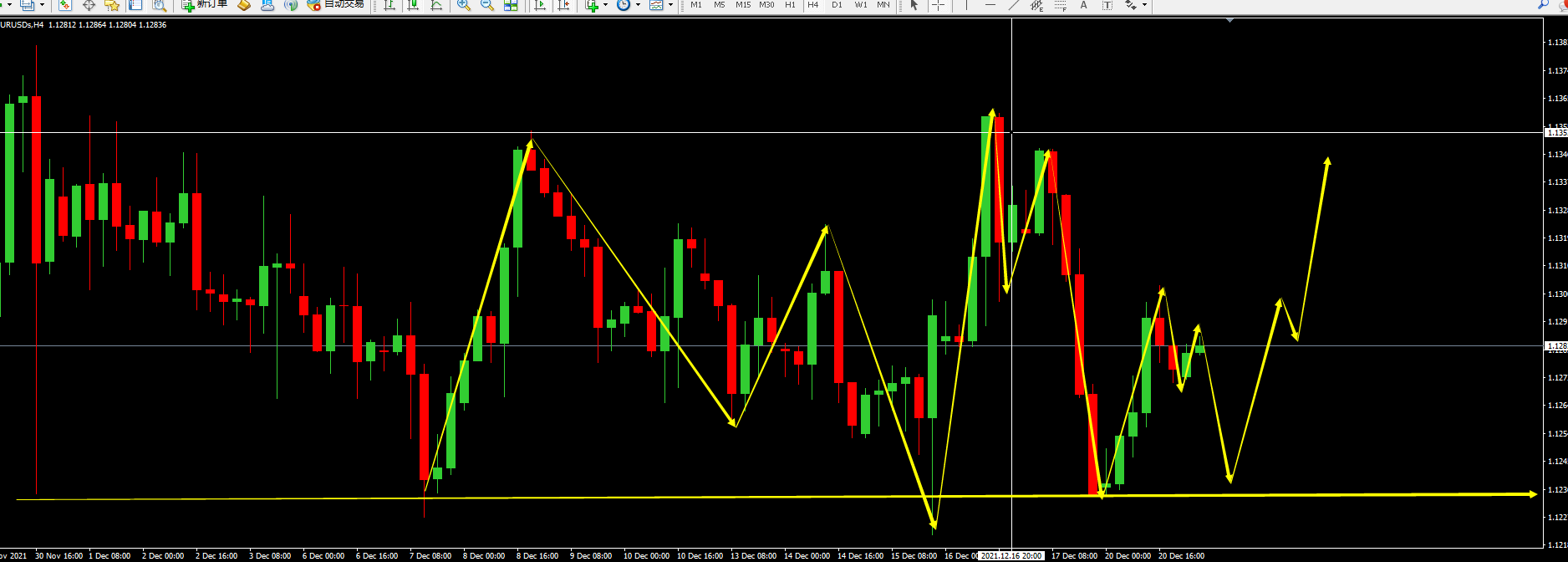Open the Terminal panel icon
The image size is (1568, 562).
[x=135, y=5]
